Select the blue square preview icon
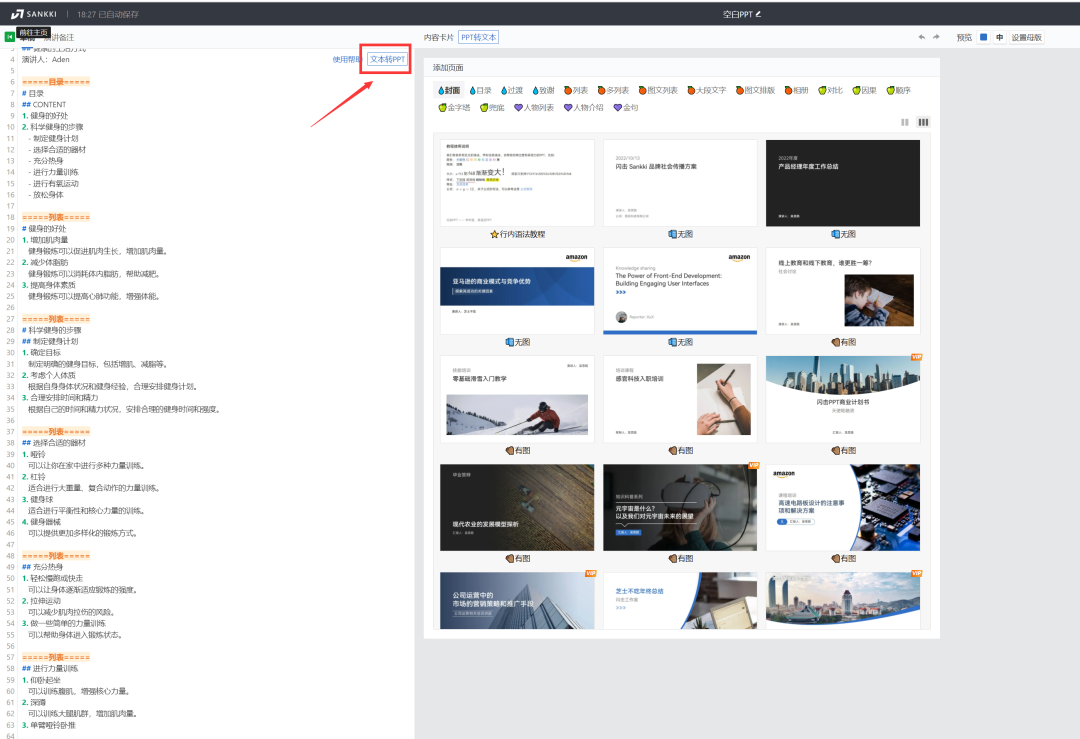 point(983,37)
